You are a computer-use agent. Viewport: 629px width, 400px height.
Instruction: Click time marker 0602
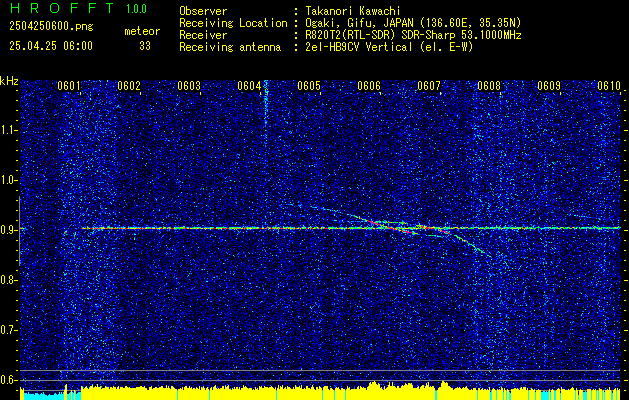129,86
